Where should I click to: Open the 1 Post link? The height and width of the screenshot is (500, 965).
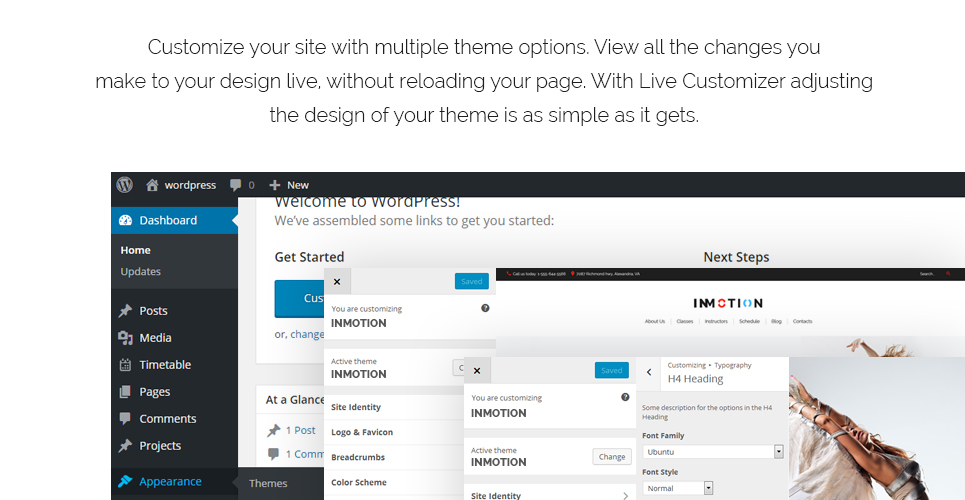301,430
